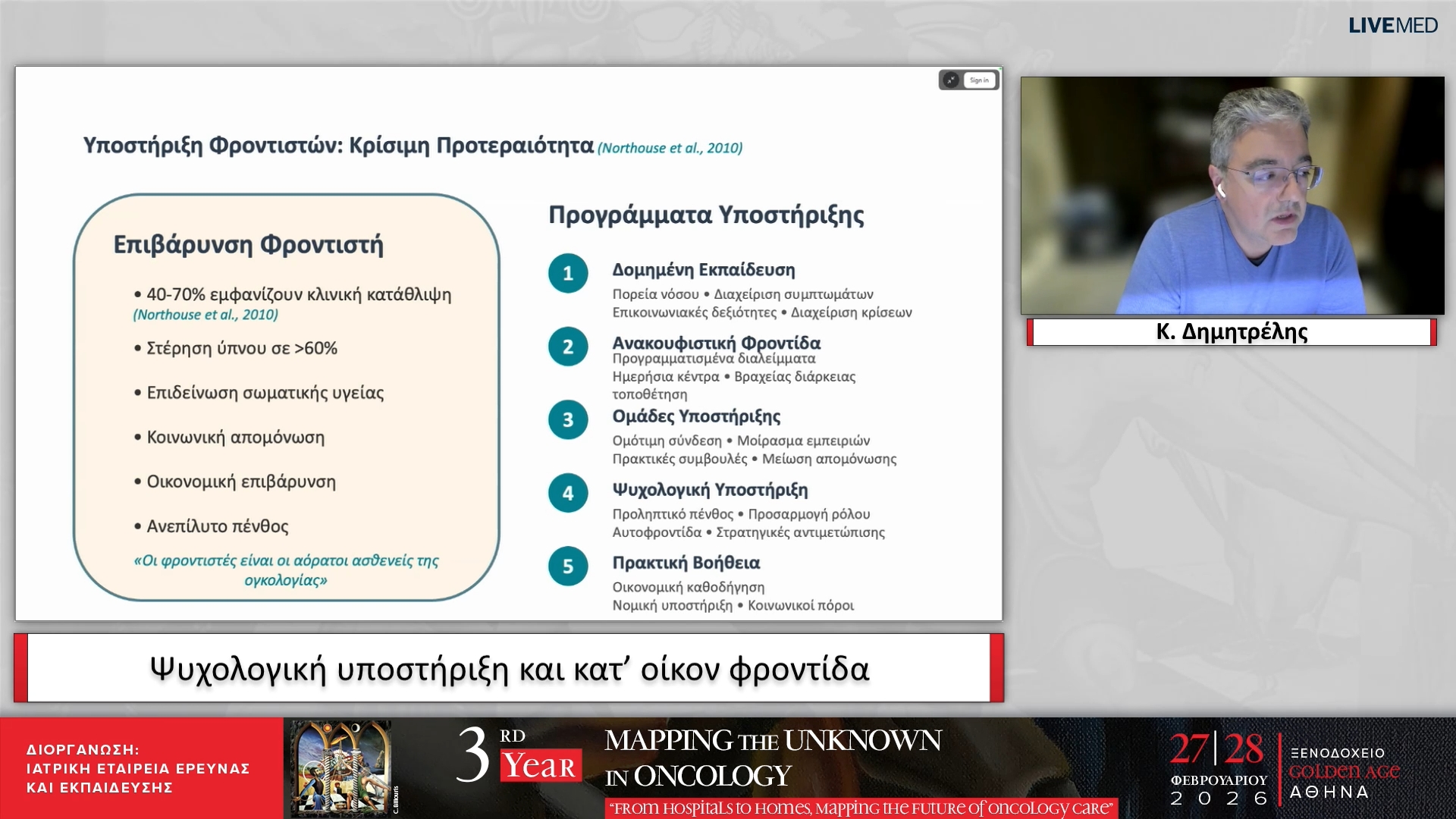Click the slide title Υποστήριξη Φροντιστών: Κρίσιμη Προτεραιότητα

pos(338,146)
